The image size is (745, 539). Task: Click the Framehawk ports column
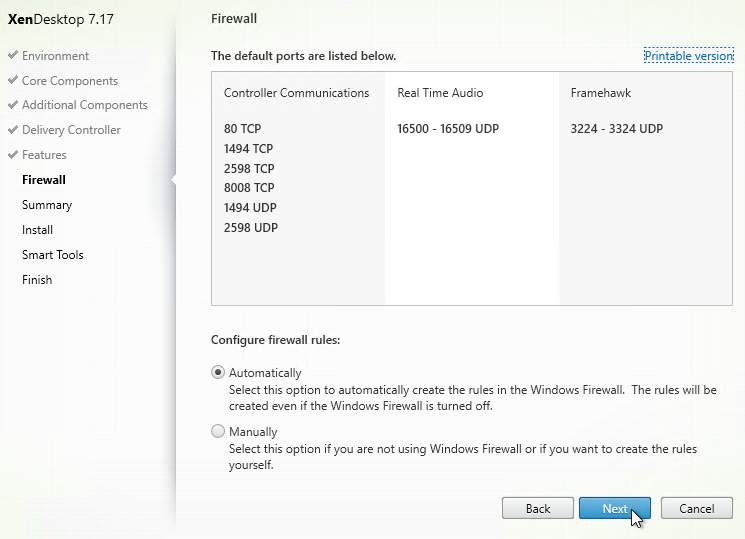point(645,188)
